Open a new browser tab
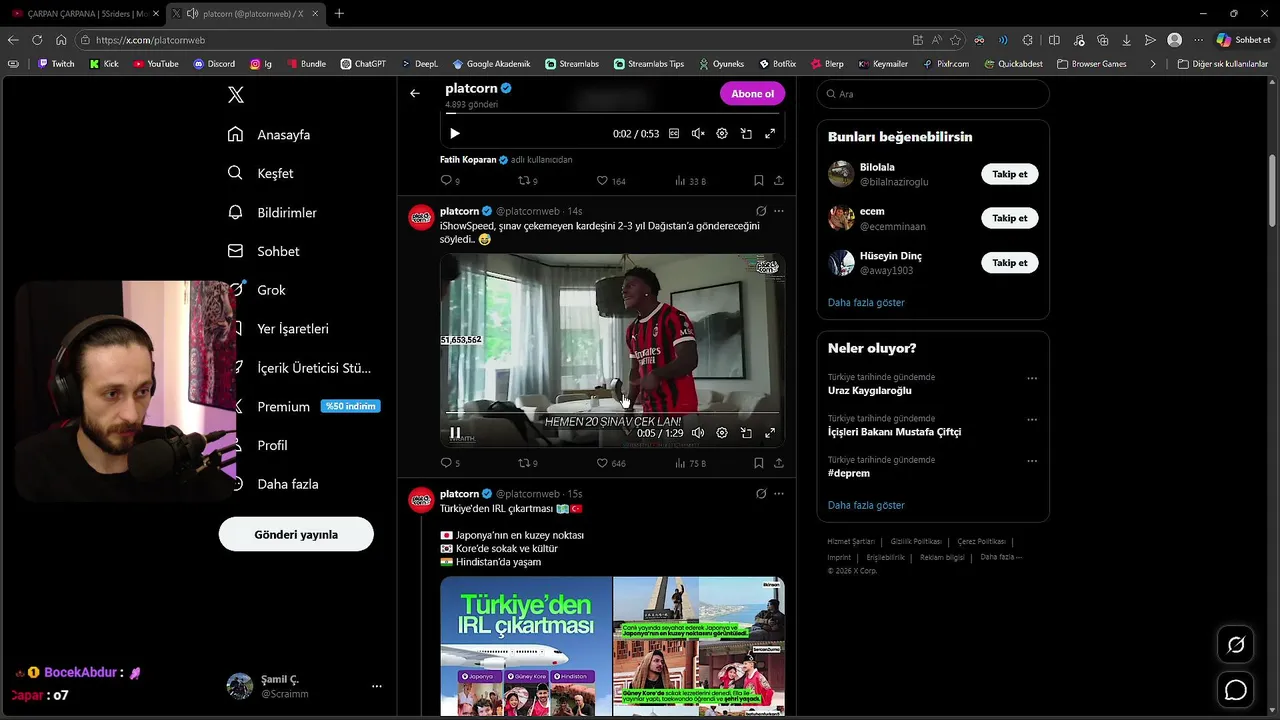The image size is (1280, 720). (x=339, y=13)
